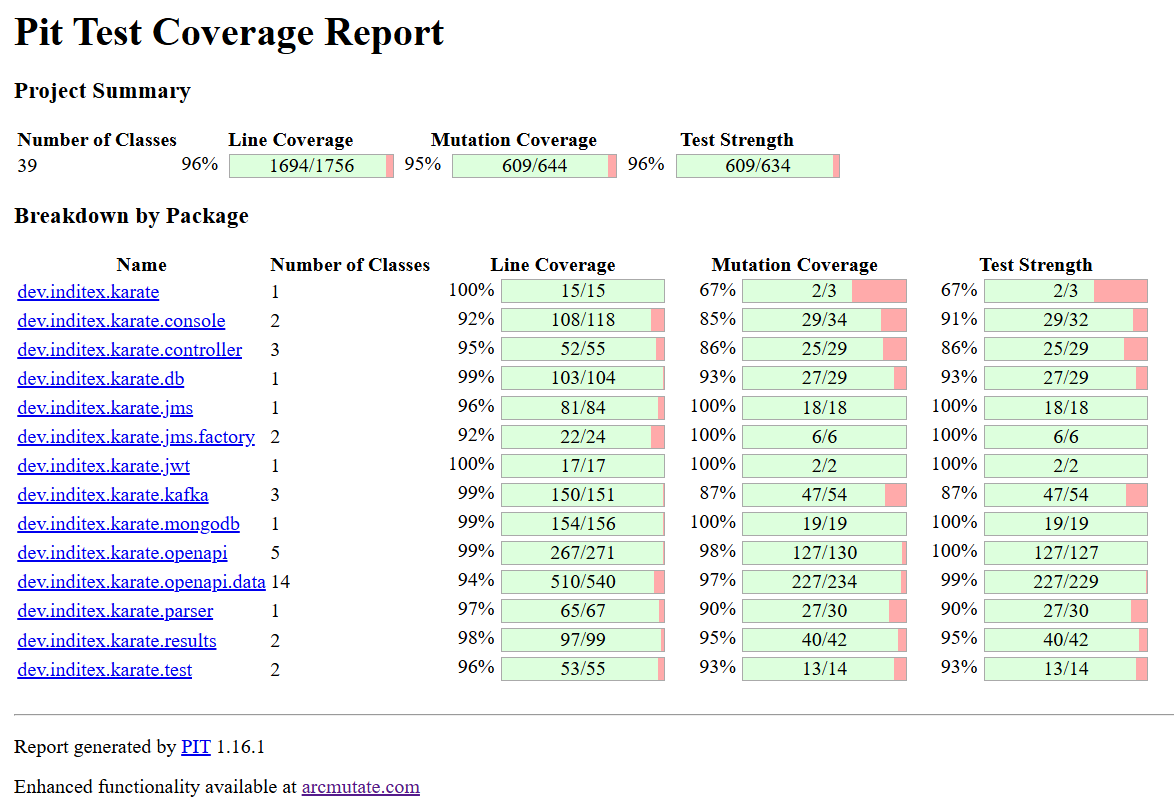Open dev.inditex.karate.controller package link
Viewport: 1174px width, 805px height.
pyautogui.click(x=130, y=350)
